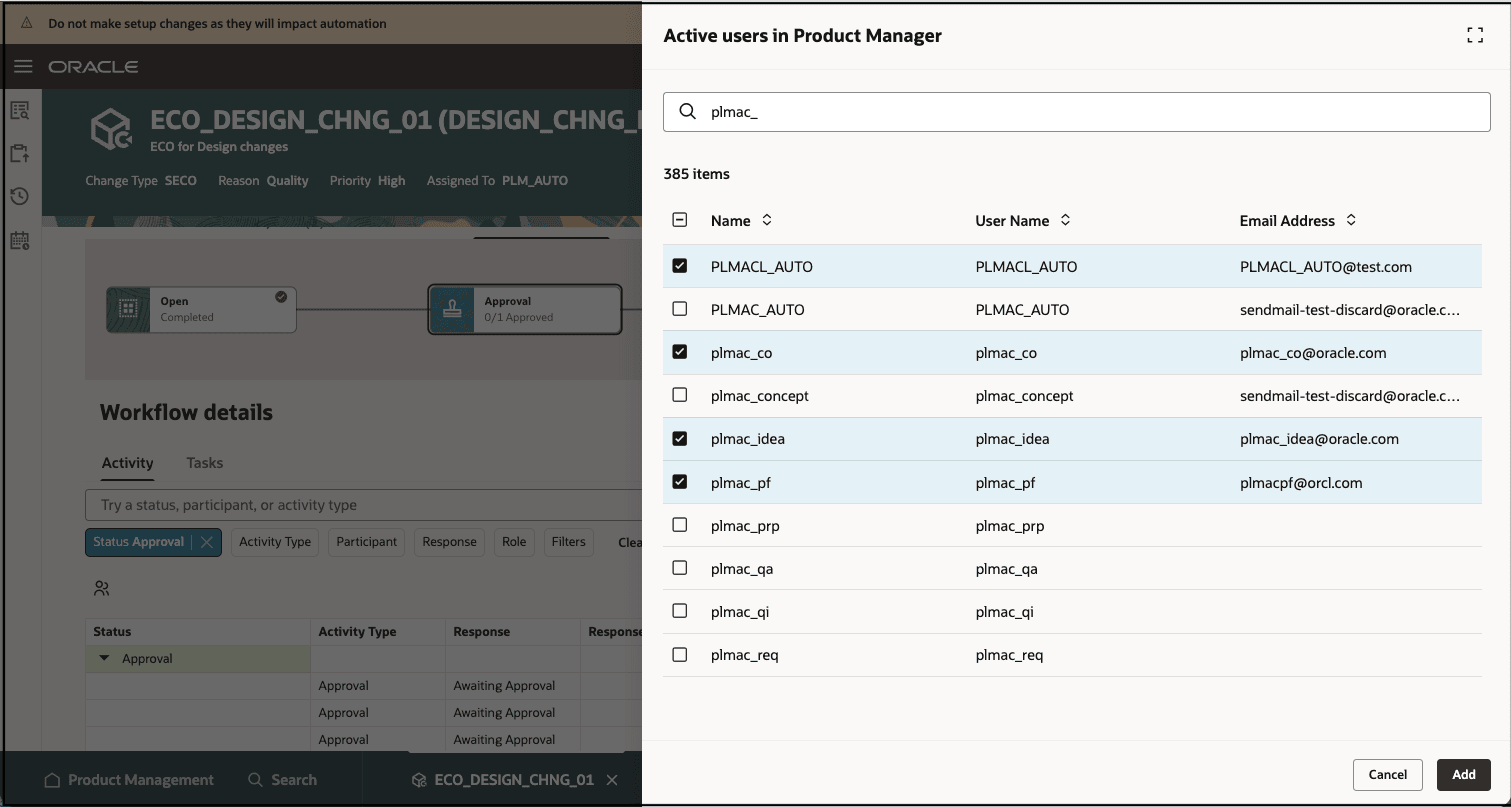The height and width of the screenshot is (807, 1511).
Task: Collapse the Approval status tree row
Action: (104, 659)
